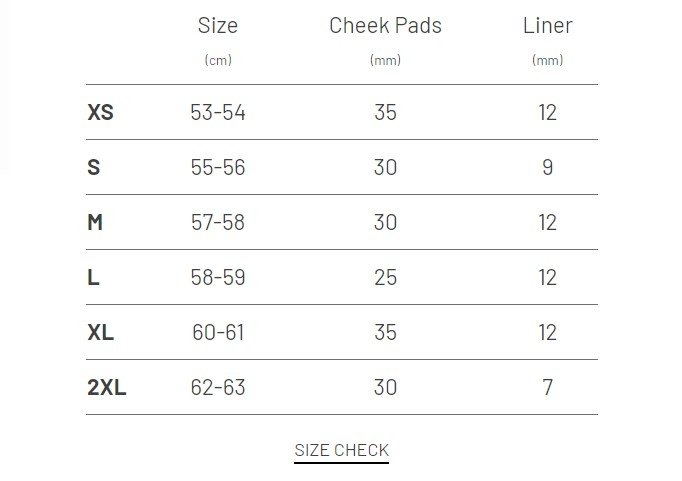Image resolution: width=682 pixels, height=481 pixels.
Task: Select the XL row label
Action: coord(100,332)
